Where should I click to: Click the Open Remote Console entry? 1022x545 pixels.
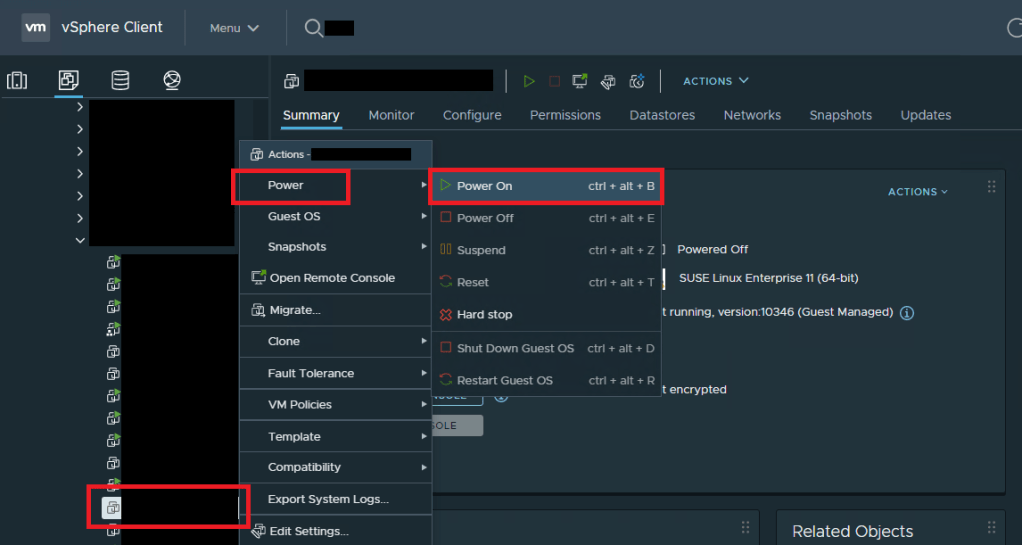pos(331,278)
